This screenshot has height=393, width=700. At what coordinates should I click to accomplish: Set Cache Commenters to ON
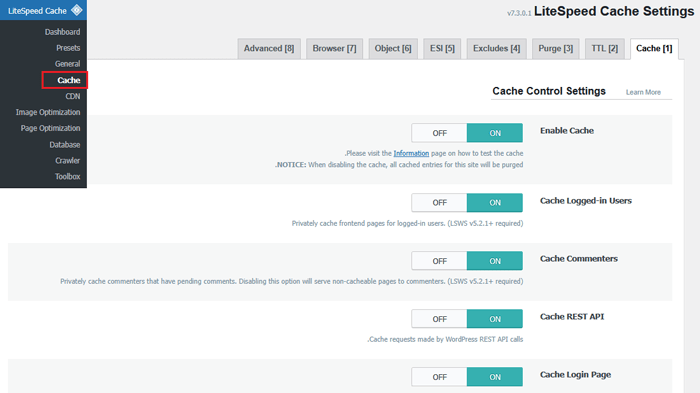(x=495, y=261)
